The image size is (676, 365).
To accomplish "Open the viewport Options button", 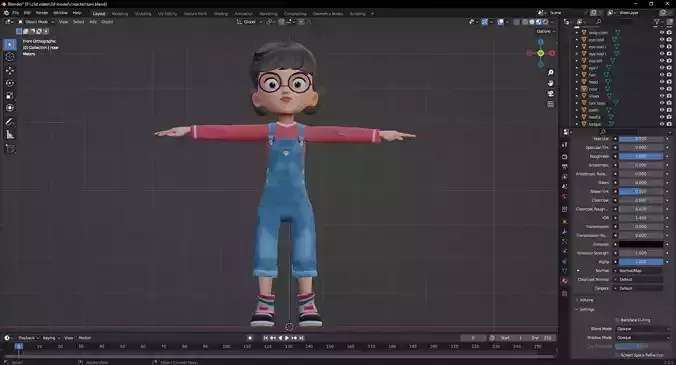I will 545,31.
